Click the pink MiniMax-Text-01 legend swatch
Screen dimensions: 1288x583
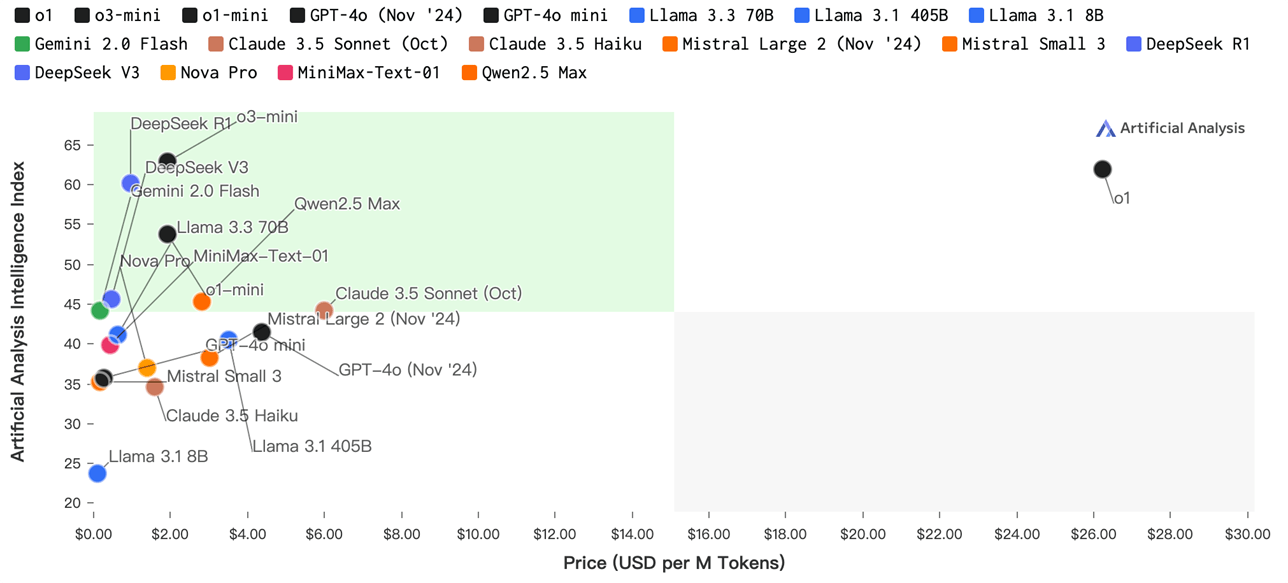pyautogui.click(x=285, y=73)
